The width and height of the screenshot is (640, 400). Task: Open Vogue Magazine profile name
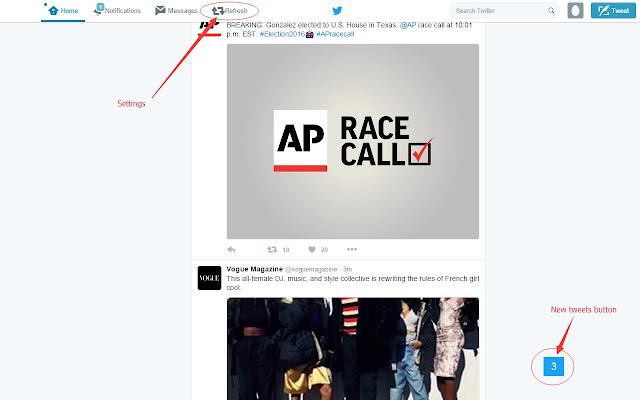pyautogui.click(x=254, y=269)
